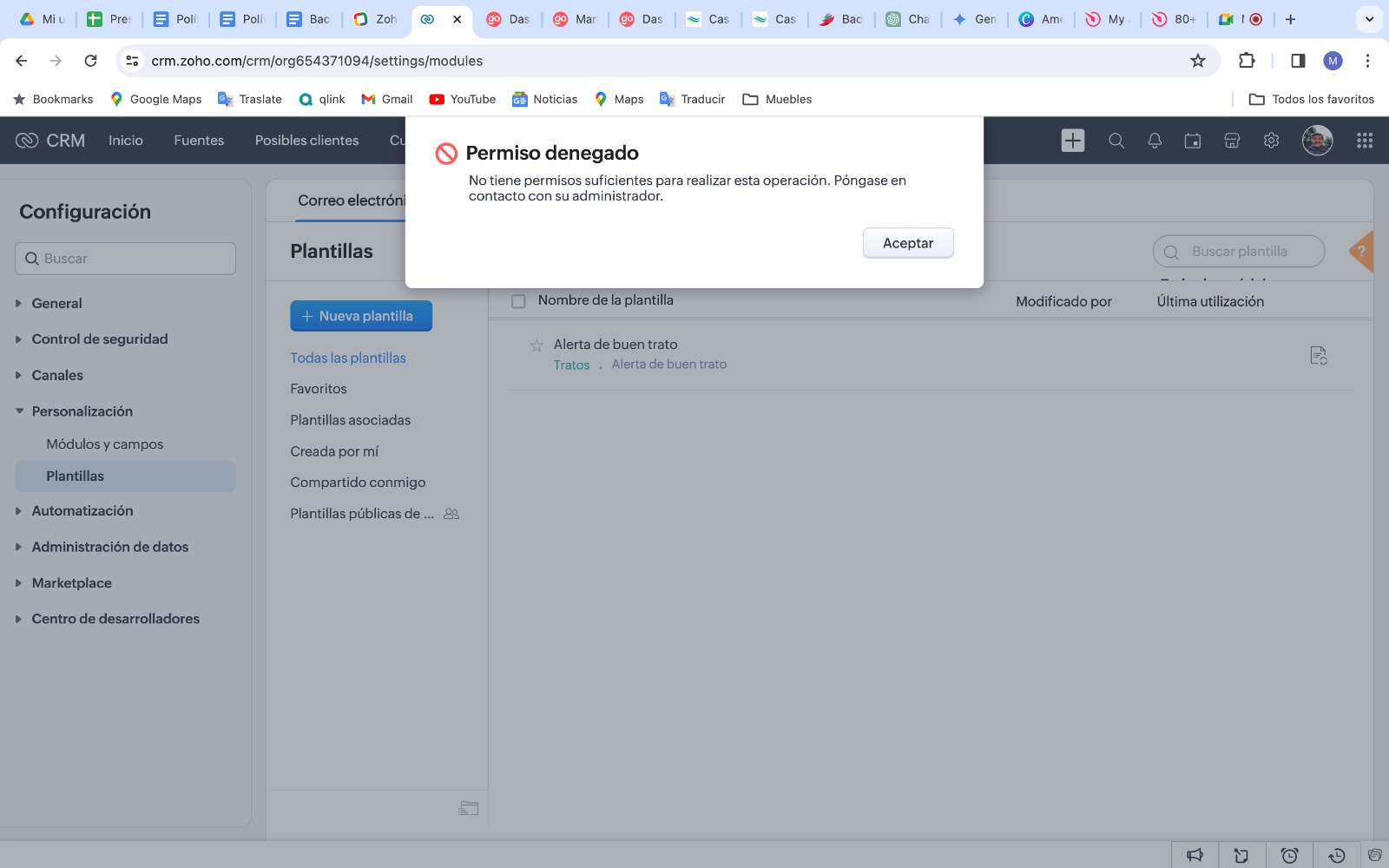The image size is (1389, 868).
Task: Click the Aceptar button in the dialog
Action: 907,243
